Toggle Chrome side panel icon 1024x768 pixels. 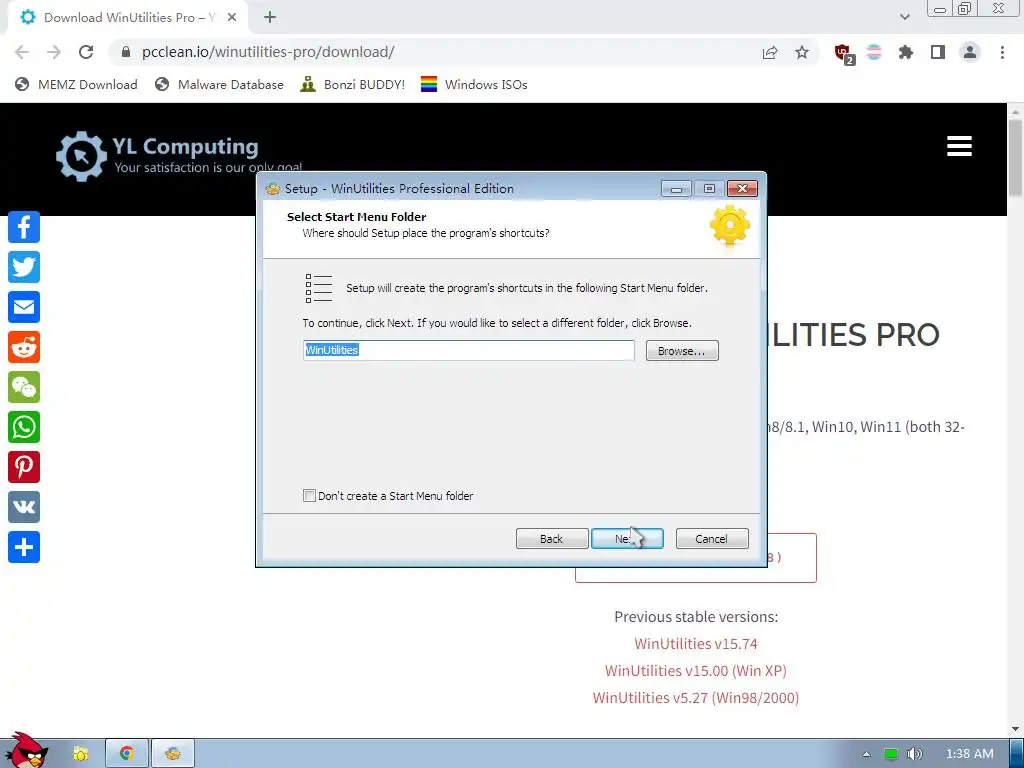938,52
